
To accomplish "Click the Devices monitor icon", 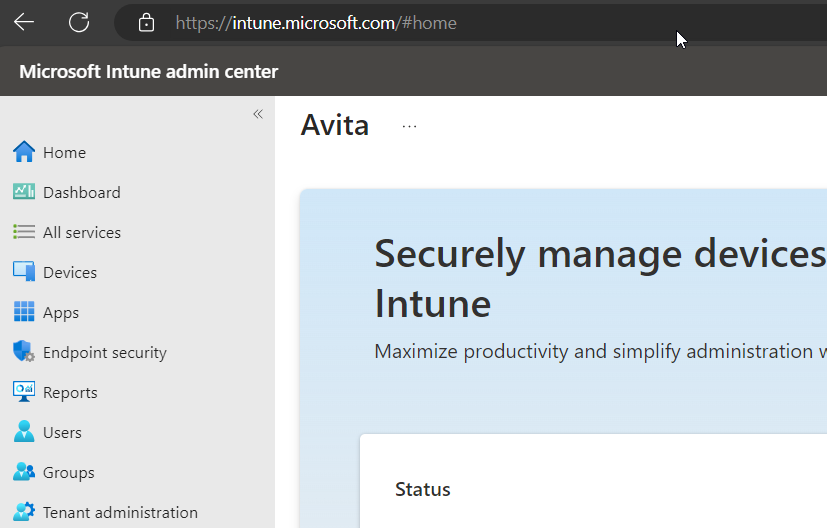I will coord(24,272).
